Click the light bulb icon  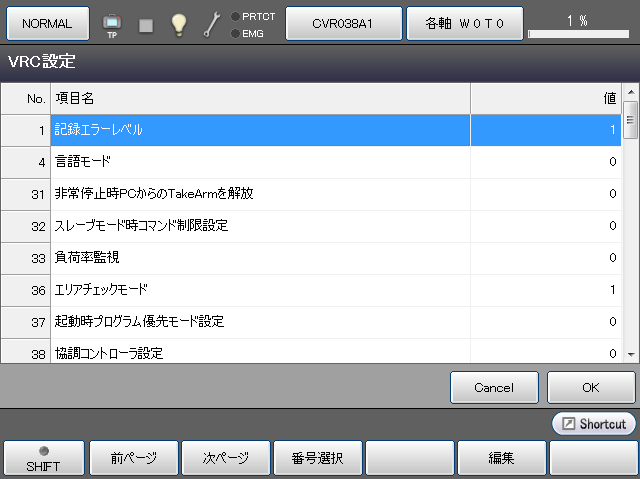179,24
